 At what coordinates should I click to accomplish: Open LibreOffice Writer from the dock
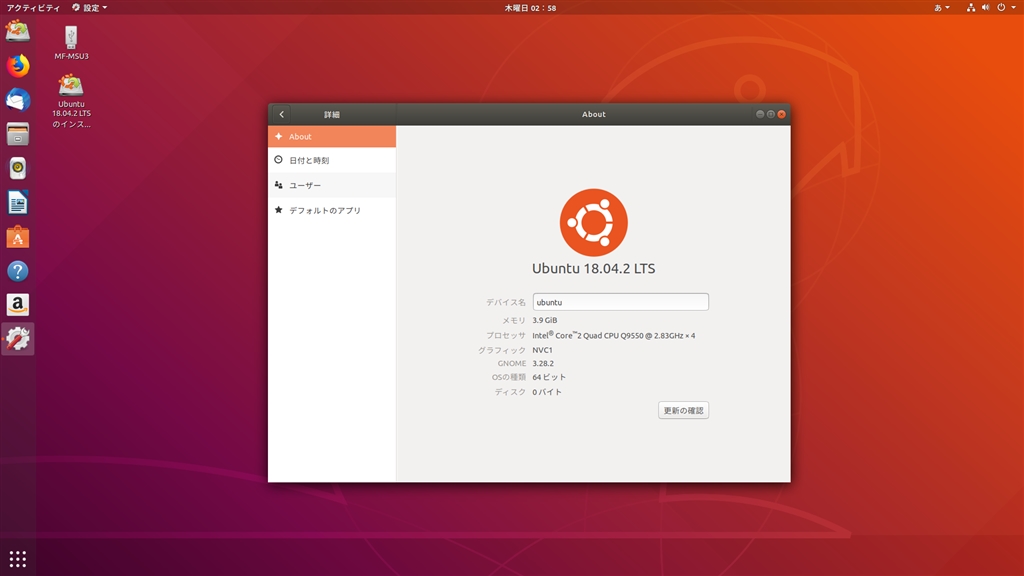coord(18,203)
